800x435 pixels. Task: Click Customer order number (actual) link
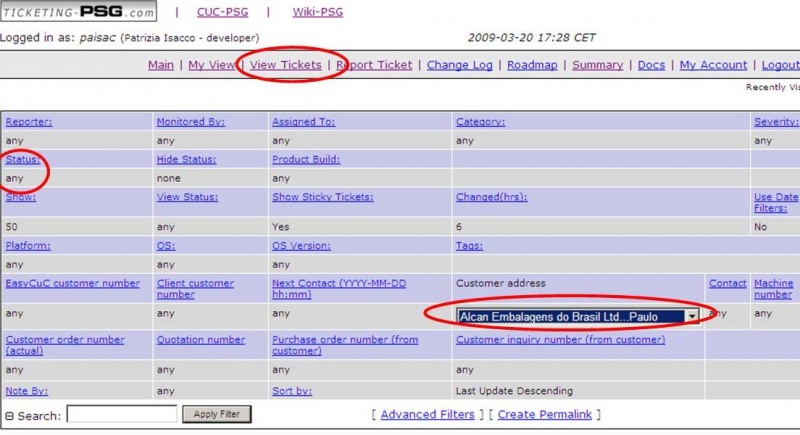pos(65,345)
